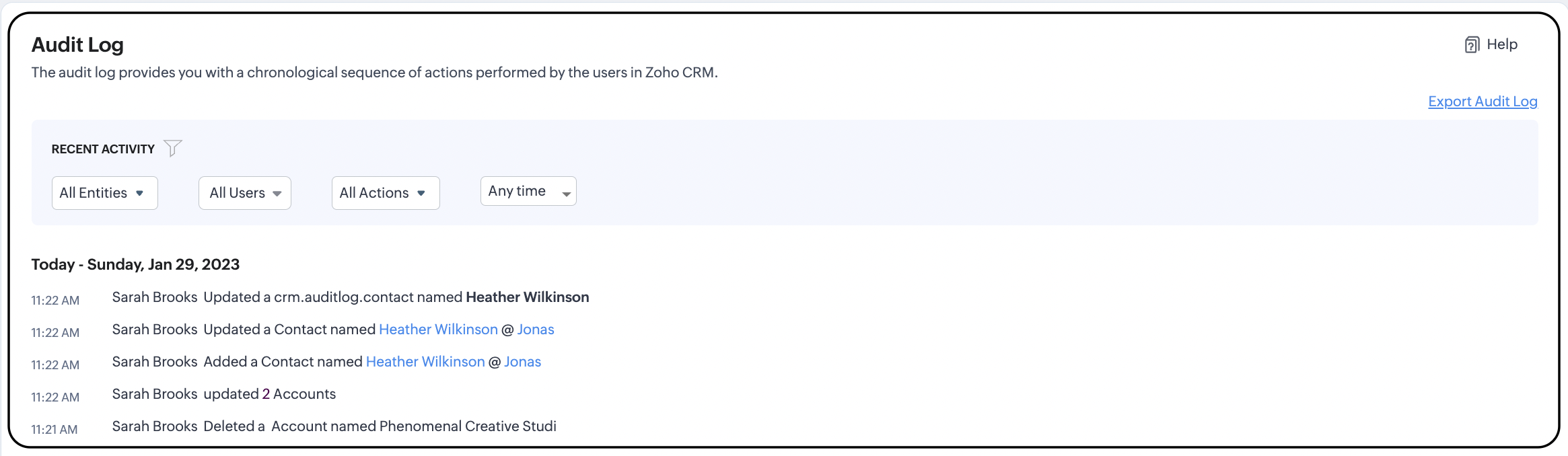
Task: Click the RECENT ACTIVITY heading label
Action: coord(103,149)
